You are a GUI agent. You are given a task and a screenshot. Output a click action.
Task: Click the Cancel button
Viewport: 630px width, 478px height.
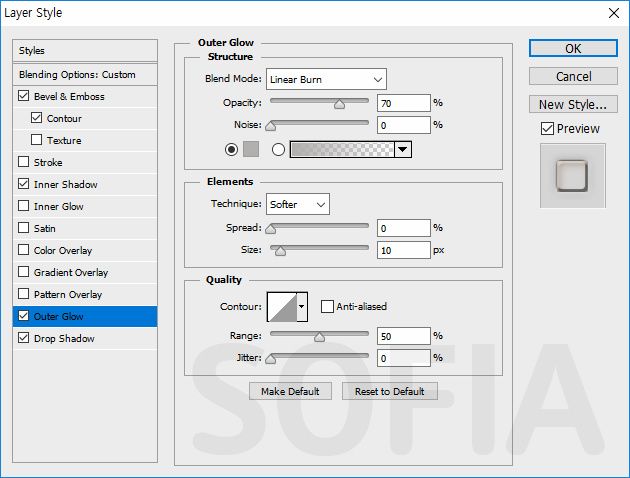573,76
